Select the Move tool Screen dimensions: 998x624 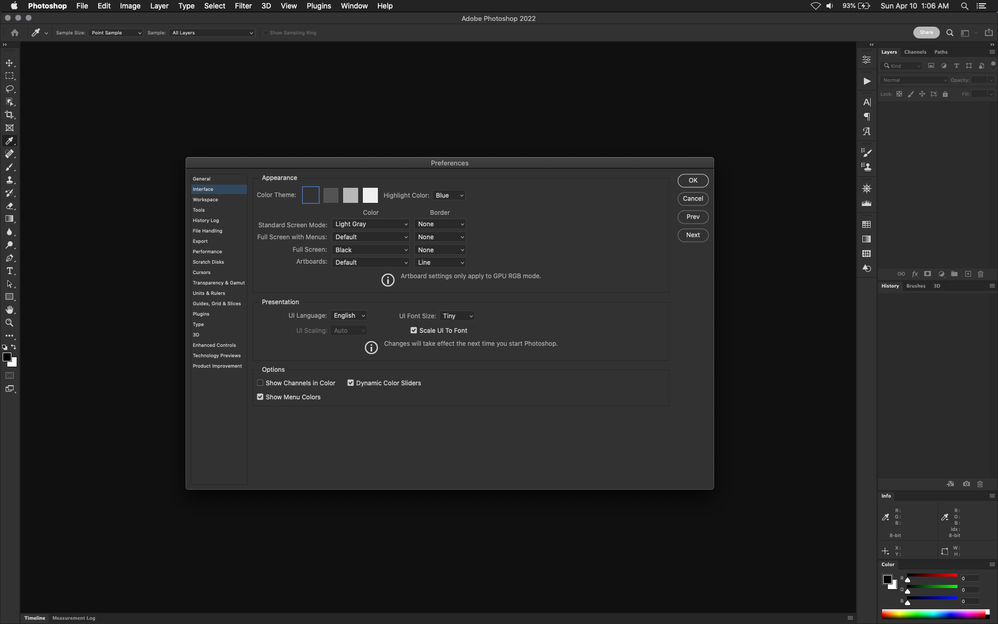click(10, 63)
